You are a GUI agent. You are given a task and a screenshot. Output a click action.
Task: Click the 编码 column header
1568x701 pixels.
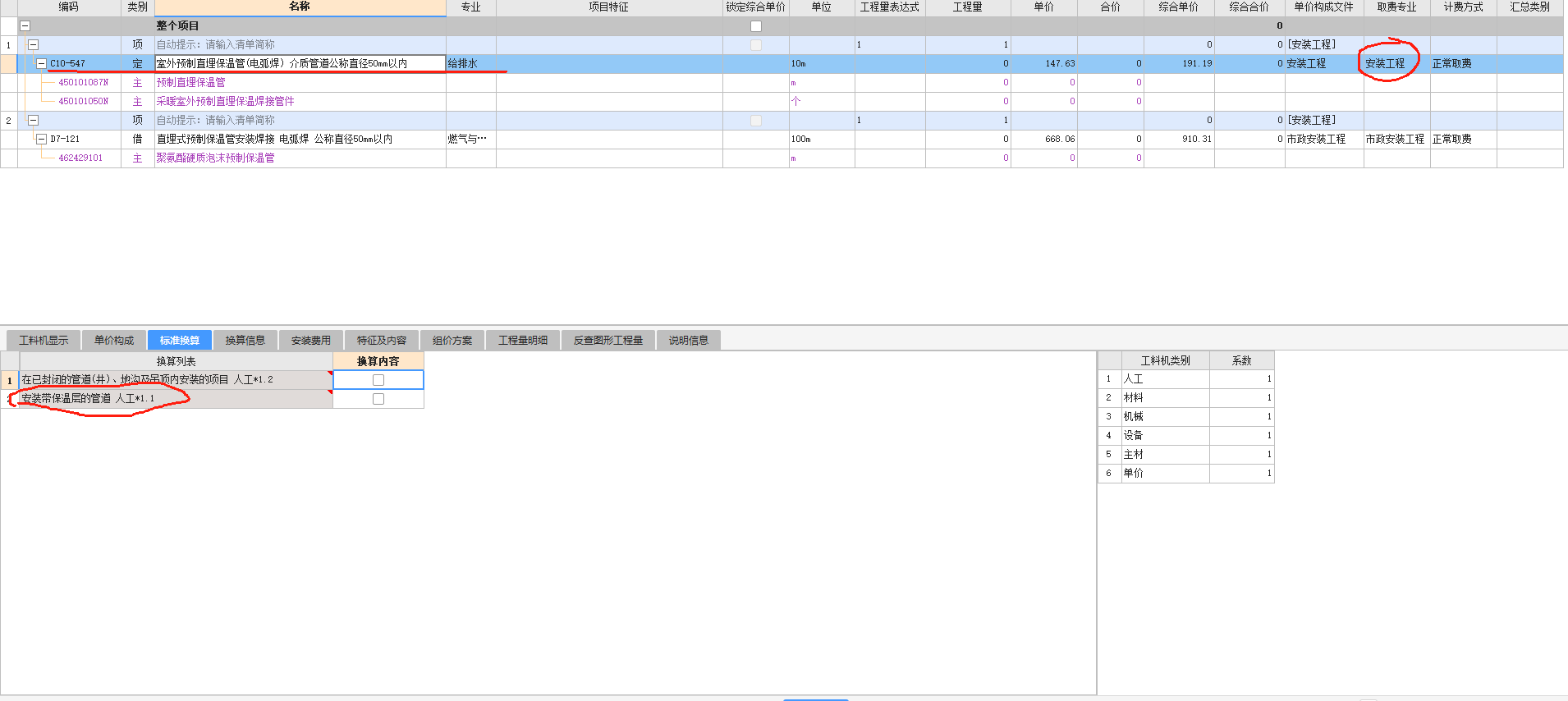69,7
